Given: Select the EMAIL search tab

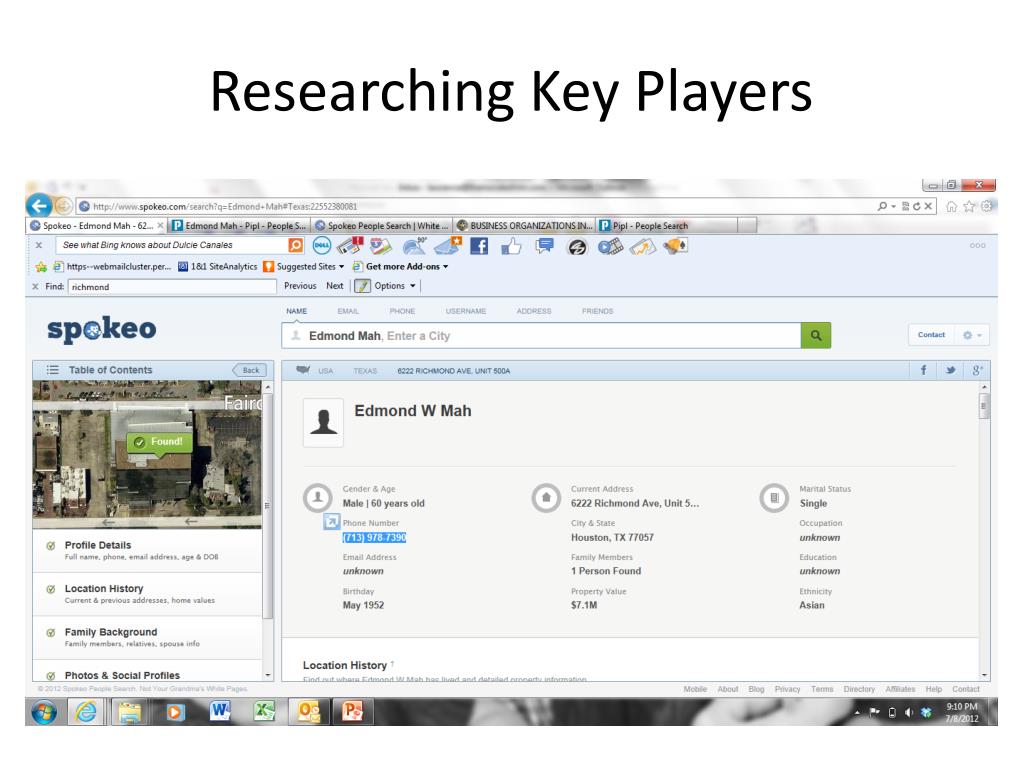Looking at the screenshot, I should [x=348, y=312].
